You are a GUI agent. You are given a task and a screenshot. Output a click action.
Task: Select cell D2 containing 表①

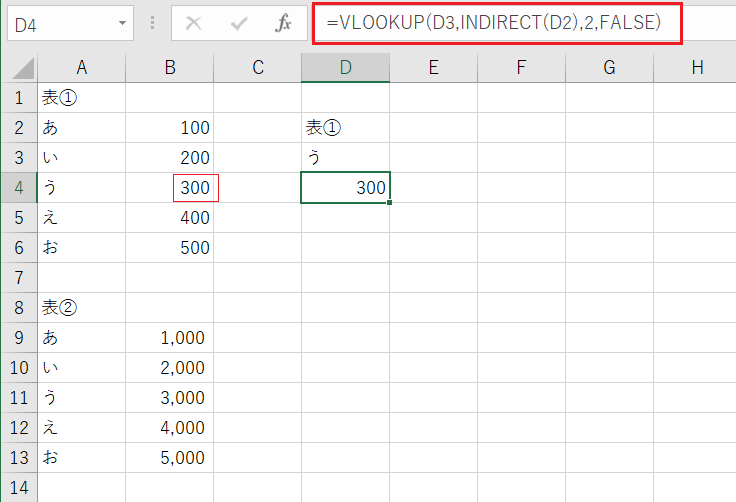345,128
